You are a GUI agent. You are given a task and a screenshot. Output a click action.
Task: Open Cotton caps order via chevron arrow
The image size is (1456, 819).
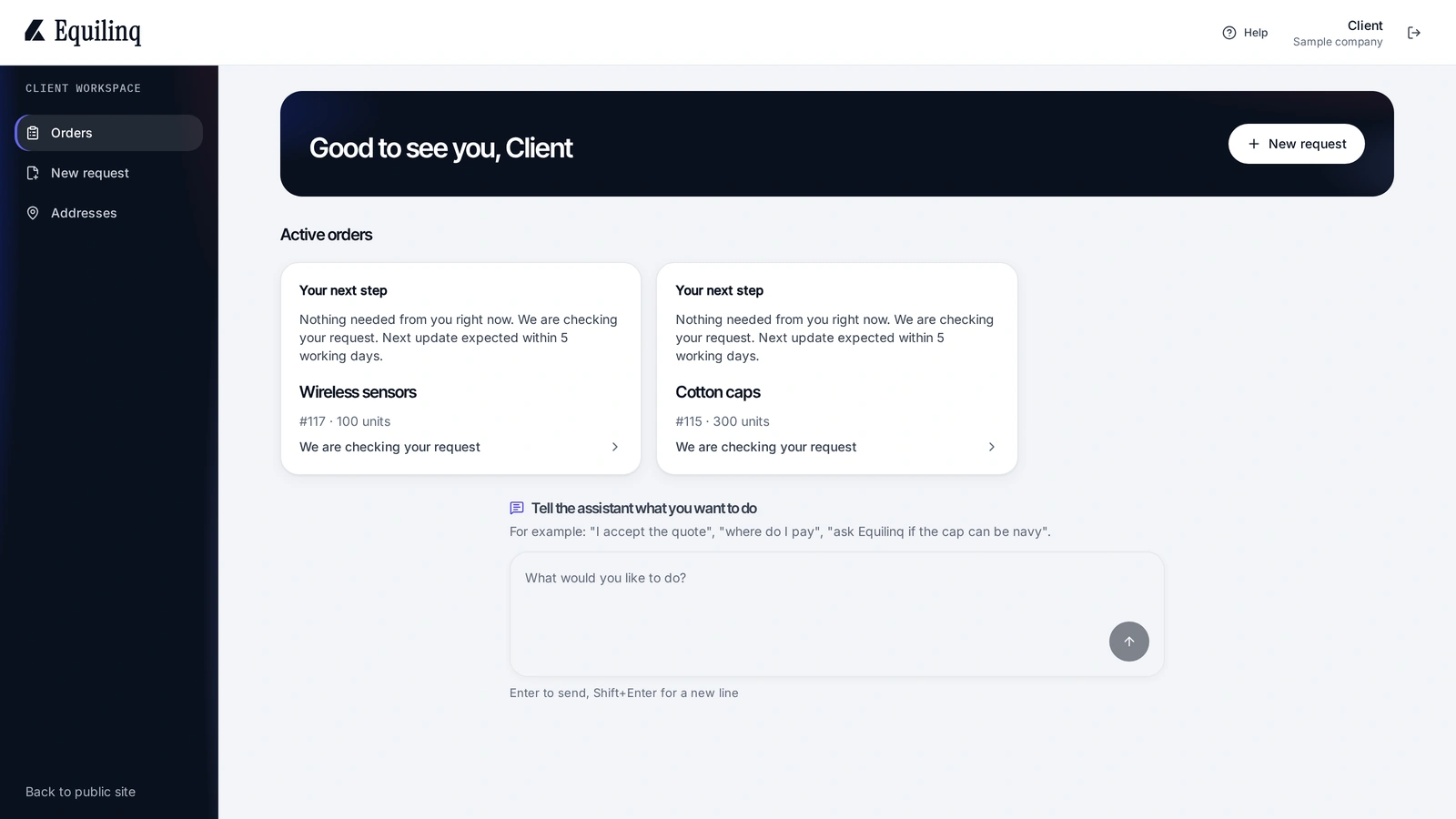coord(992,447)
